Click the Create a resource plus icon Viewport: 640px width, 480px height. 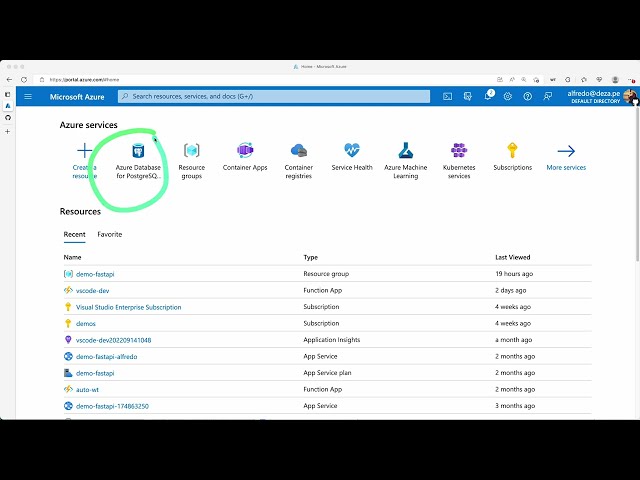coord(84,150)
